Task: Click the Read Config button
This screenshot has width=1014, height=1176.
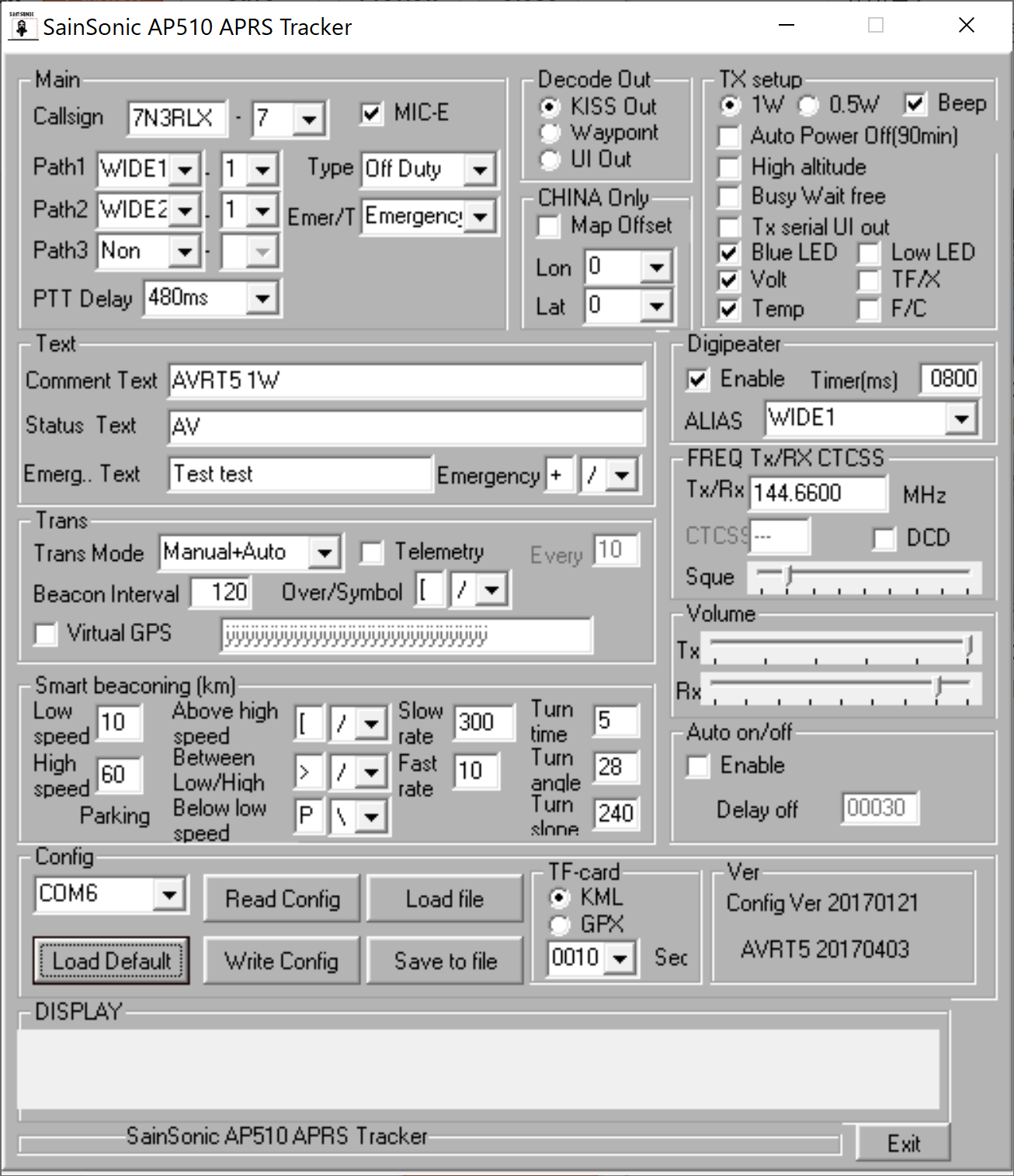Action: 283,899
